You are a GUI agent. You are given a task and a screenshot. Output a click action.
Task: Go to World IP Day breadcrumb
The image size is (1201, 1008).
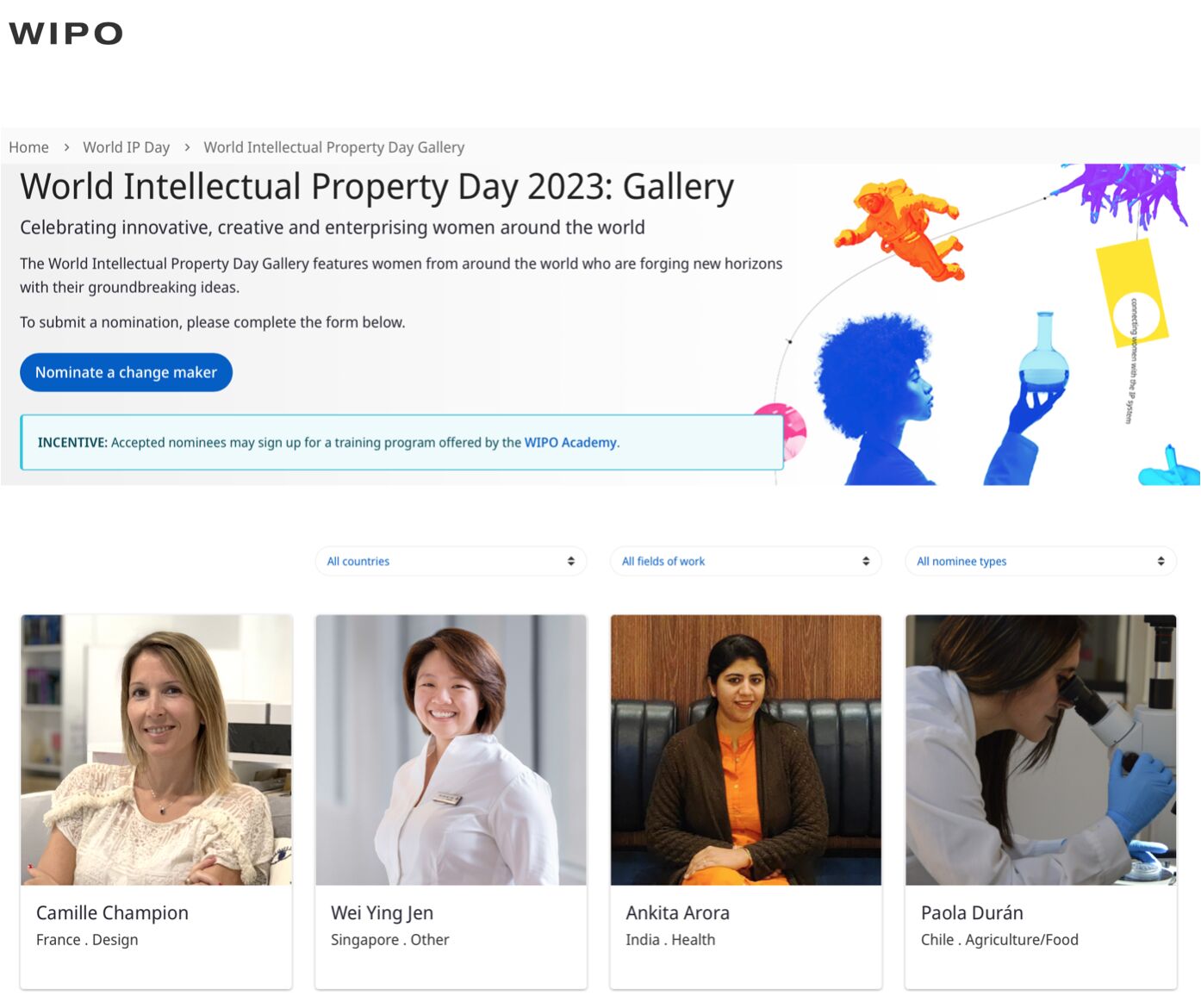[126, 147]
